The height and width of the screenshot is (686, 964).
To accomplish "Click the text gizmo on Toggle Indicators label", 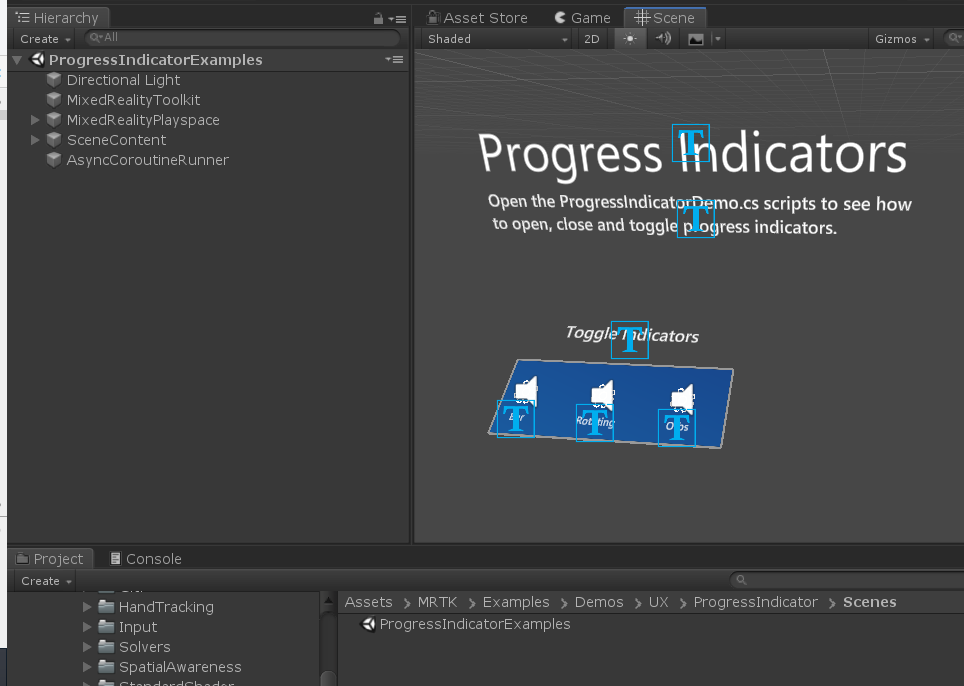I will click(x=630, y=339).
